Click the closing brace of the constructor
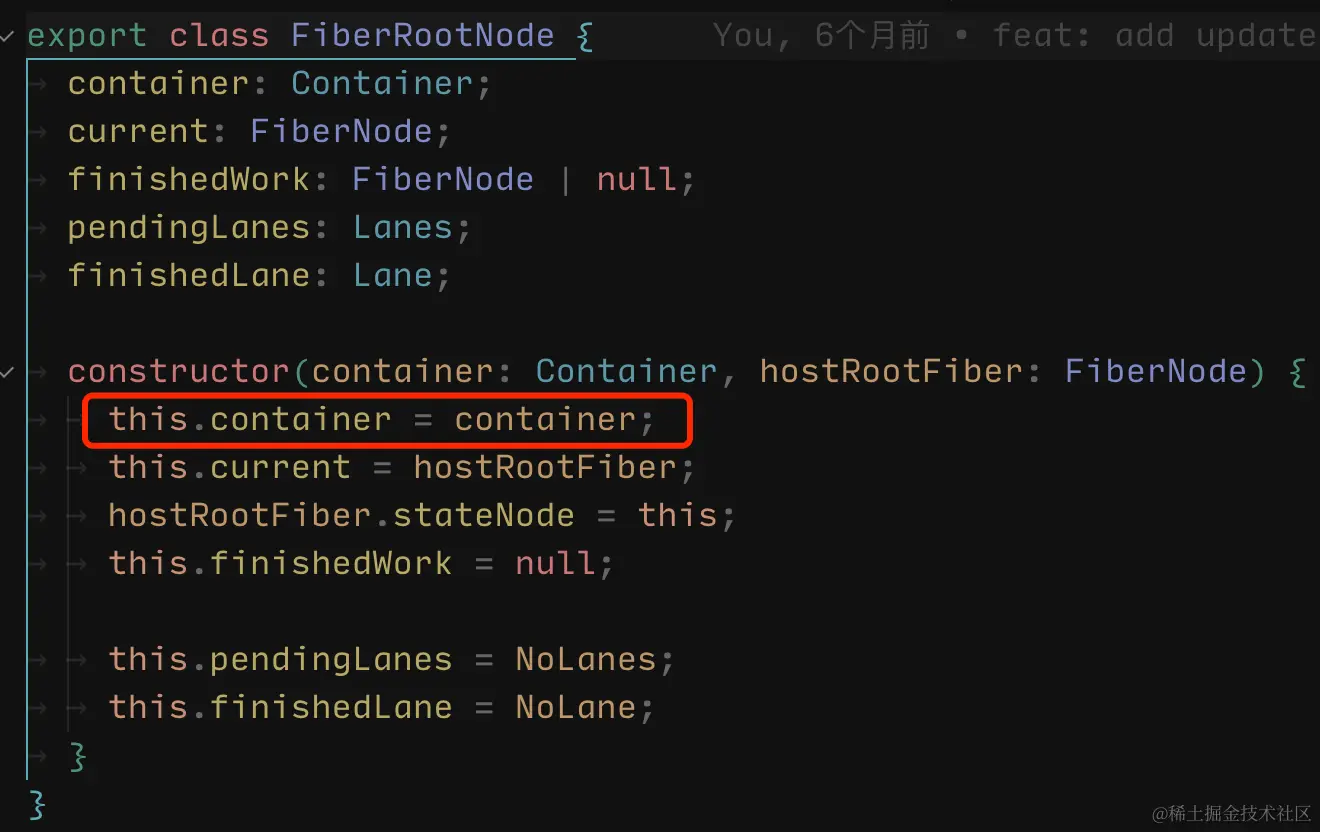 point(78,756)
